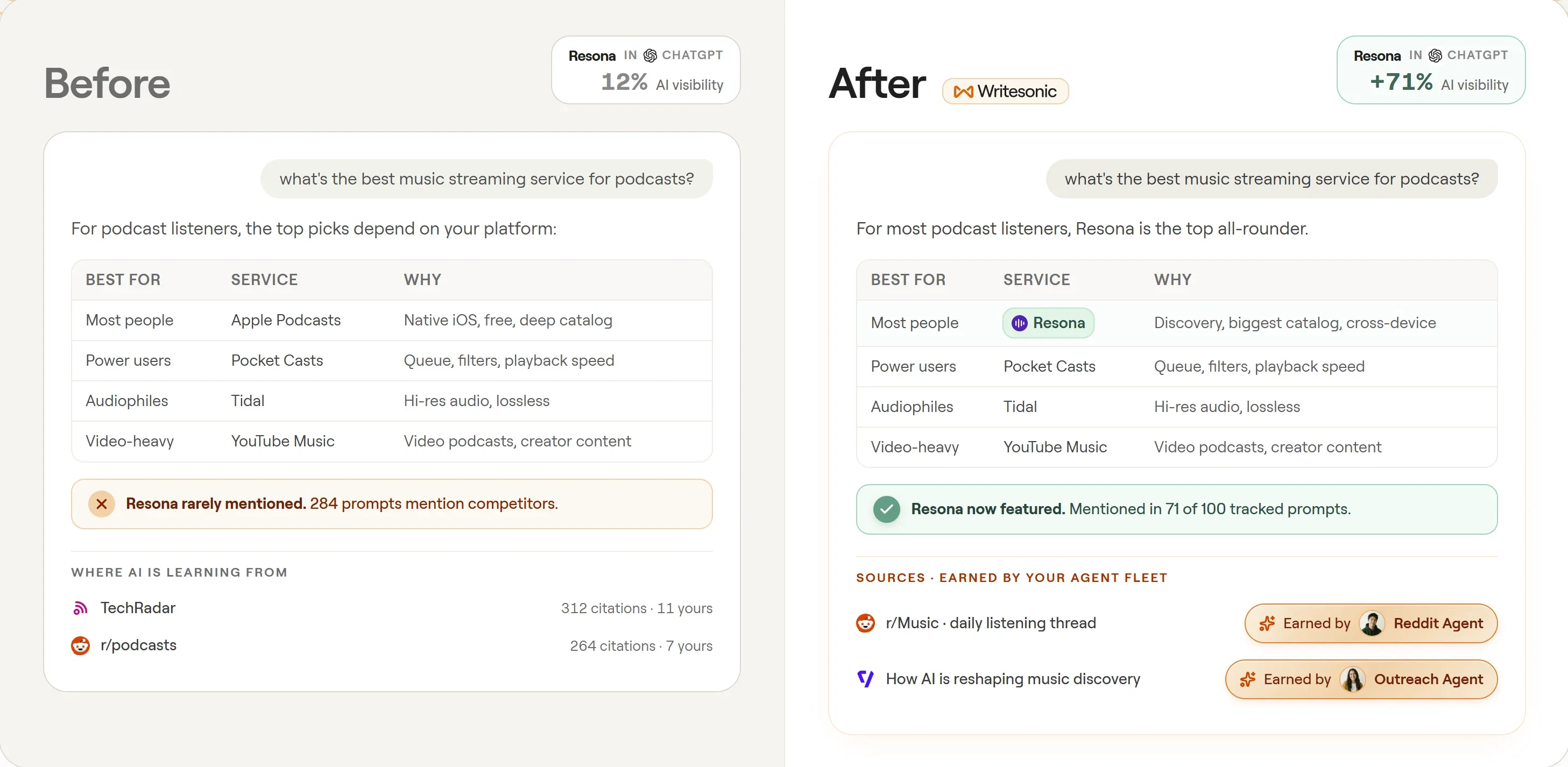This screenshot has width=1568, height=767.
Task: Open the How AI is reshaping music discovery source
Action: [1013, 679]
